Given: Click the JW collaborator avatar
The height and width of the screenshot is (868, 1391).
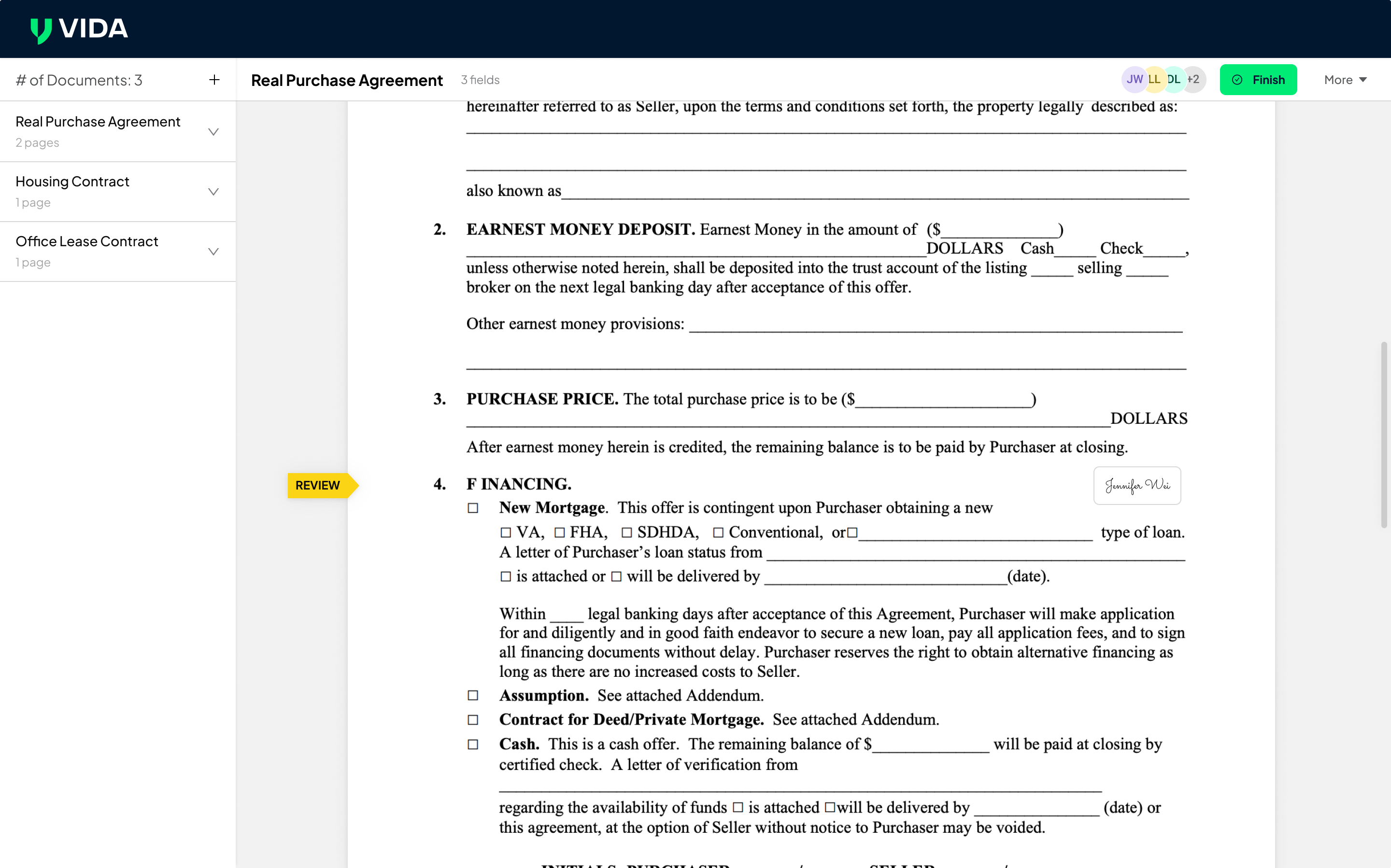Looking at the screenshot, I should coord(1134,79).
